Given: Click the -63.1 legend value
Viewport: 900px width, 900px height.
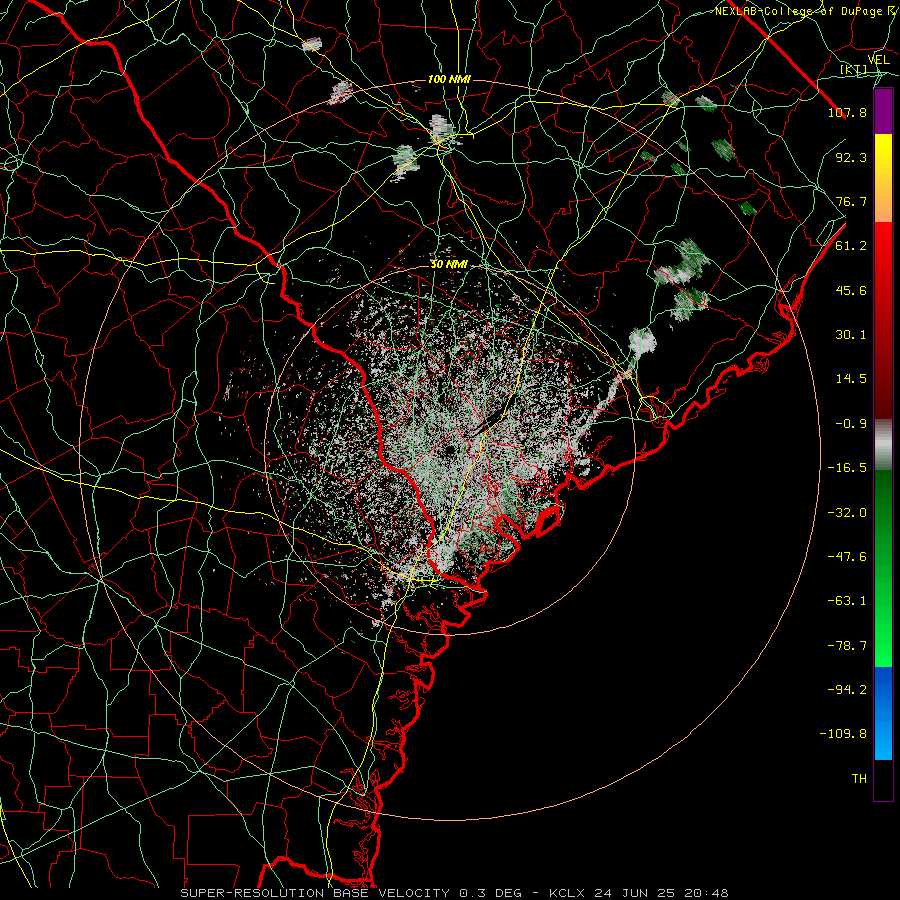Looking at the screenshot, I should 847,601.
